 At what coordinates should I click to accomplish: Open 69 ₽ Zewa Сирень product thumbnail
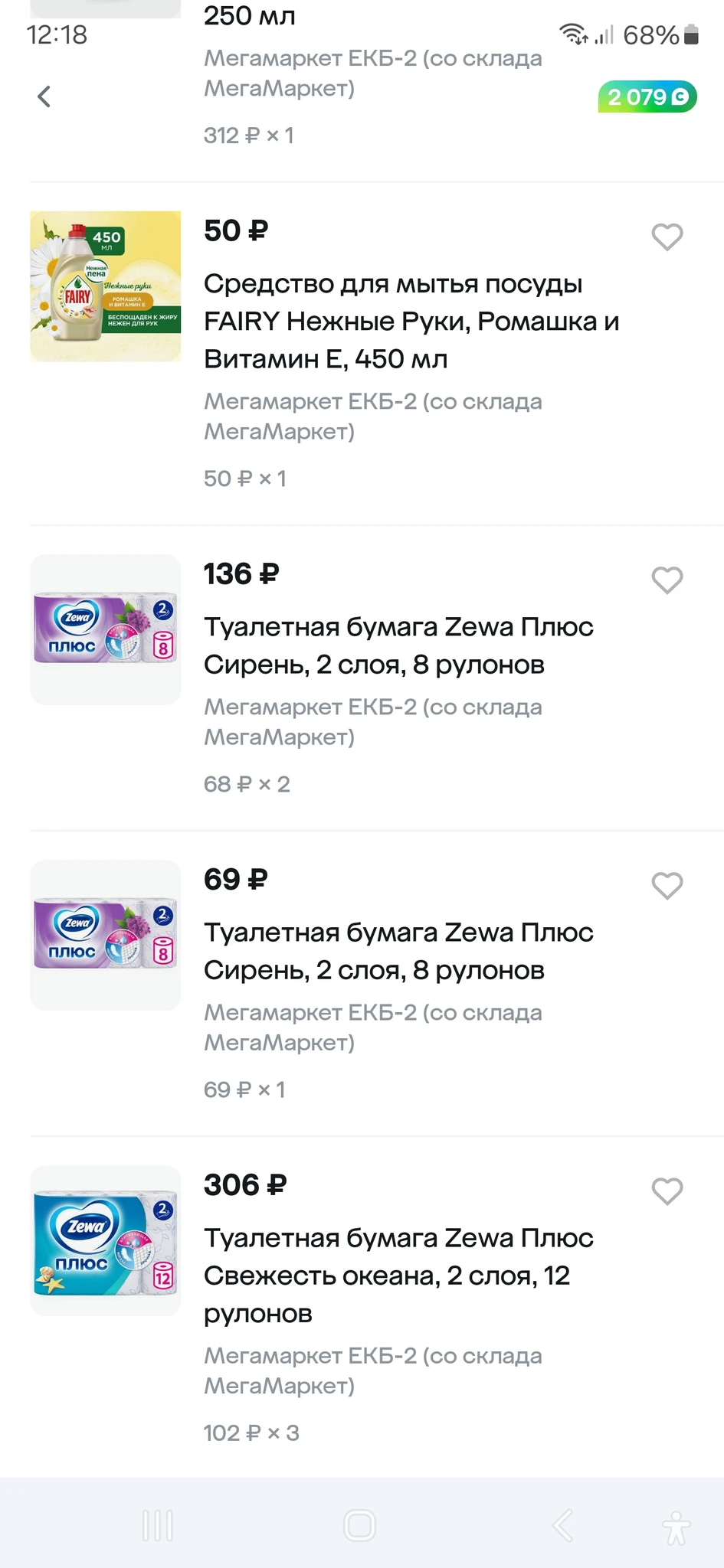(x=106, y=935)
